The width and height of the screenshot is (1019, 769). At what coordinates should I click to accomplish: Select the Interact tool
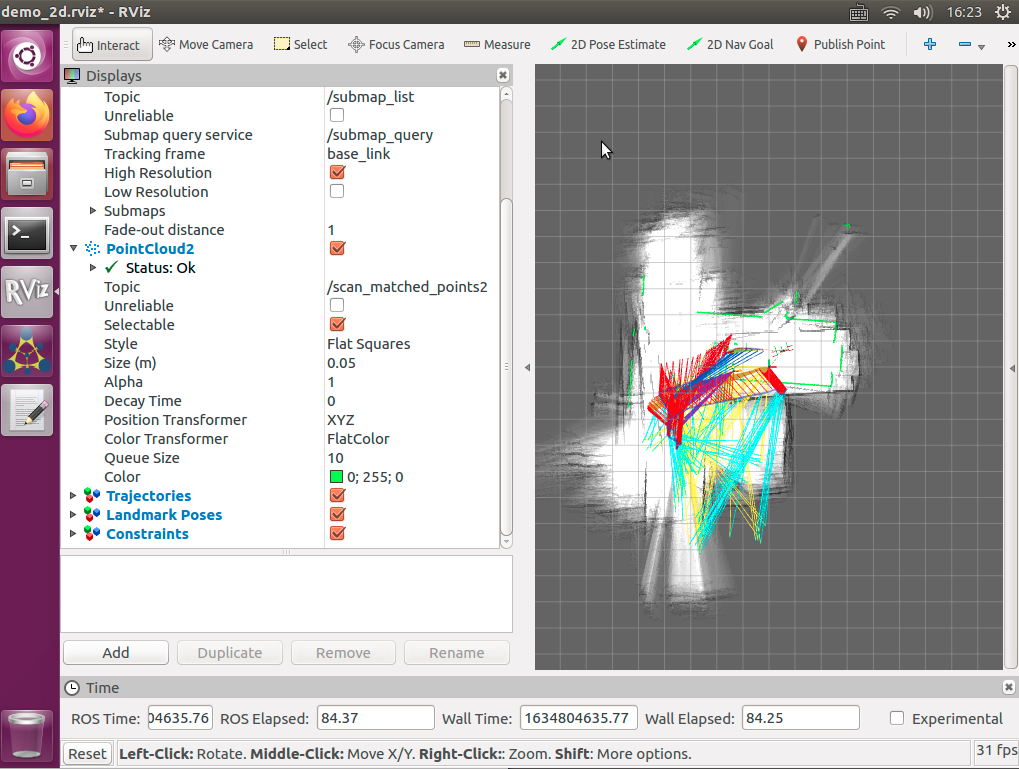coord(110,44)
